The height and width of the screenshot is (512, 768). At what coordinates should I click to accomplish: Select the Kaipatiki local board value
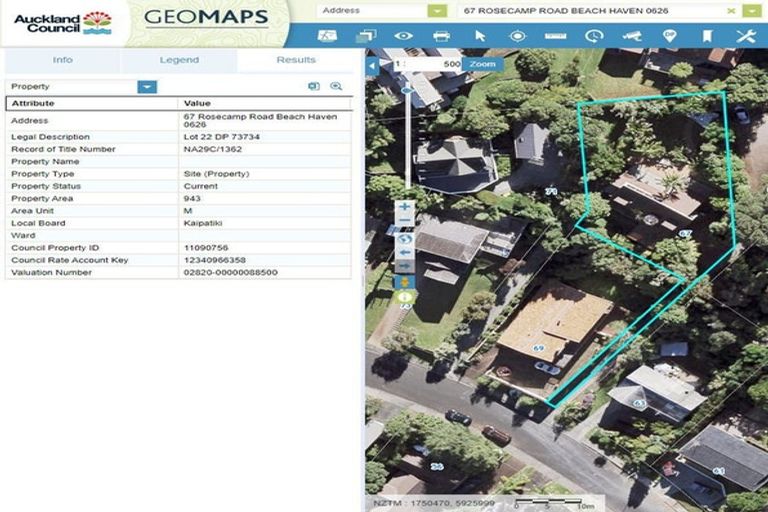click(x=203, y=223)
